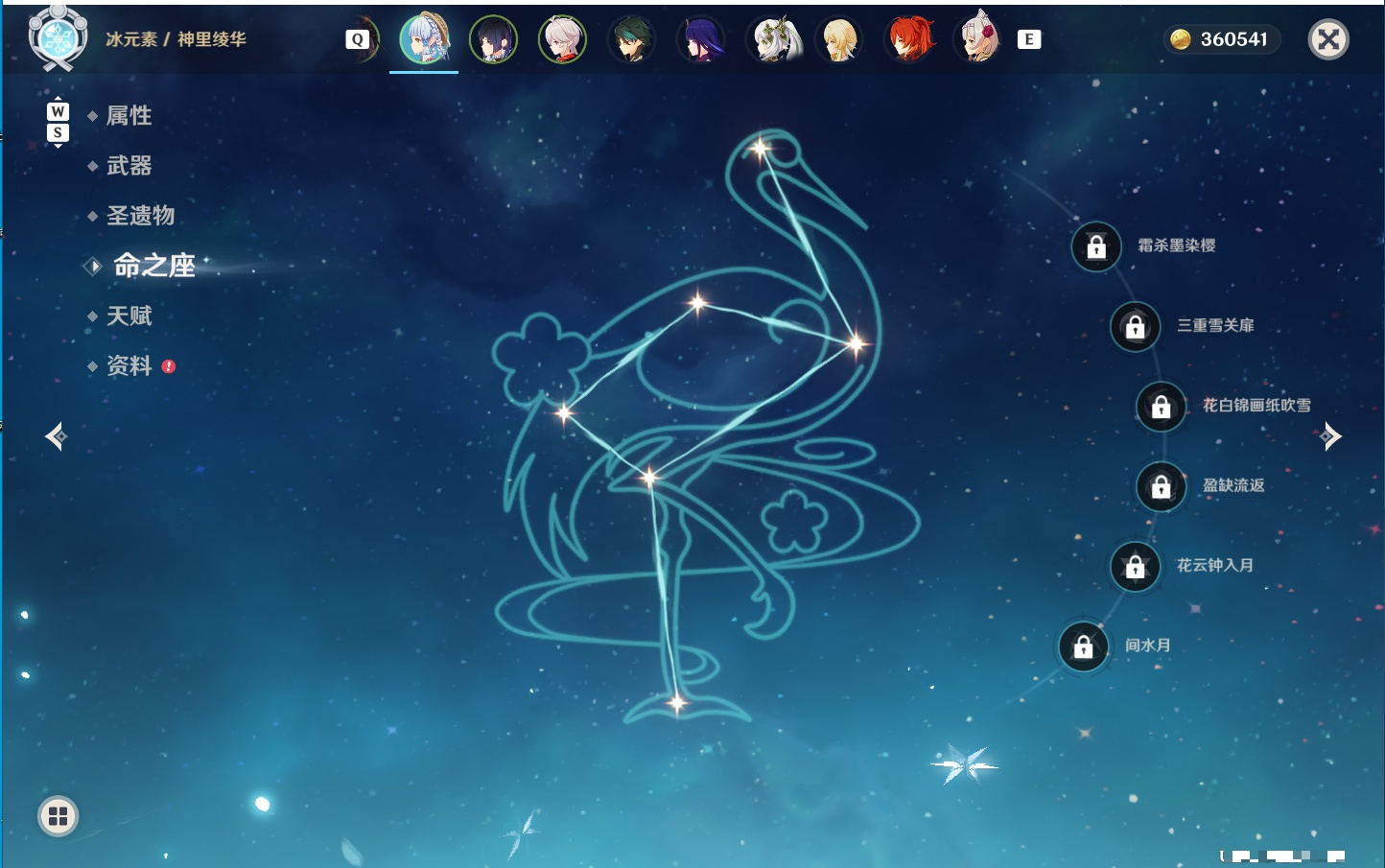
Task: Select the red-haired Diluc character portrait
Action: tap(909, 39)
